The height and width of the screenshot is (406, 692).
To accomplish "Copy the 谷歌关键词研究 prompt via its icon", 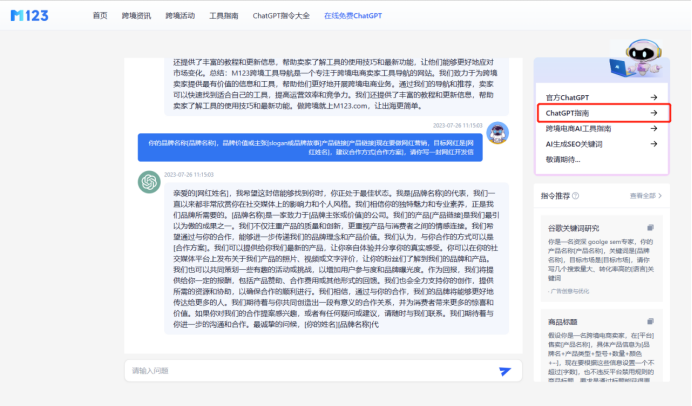I will click(x=650, y=228).
